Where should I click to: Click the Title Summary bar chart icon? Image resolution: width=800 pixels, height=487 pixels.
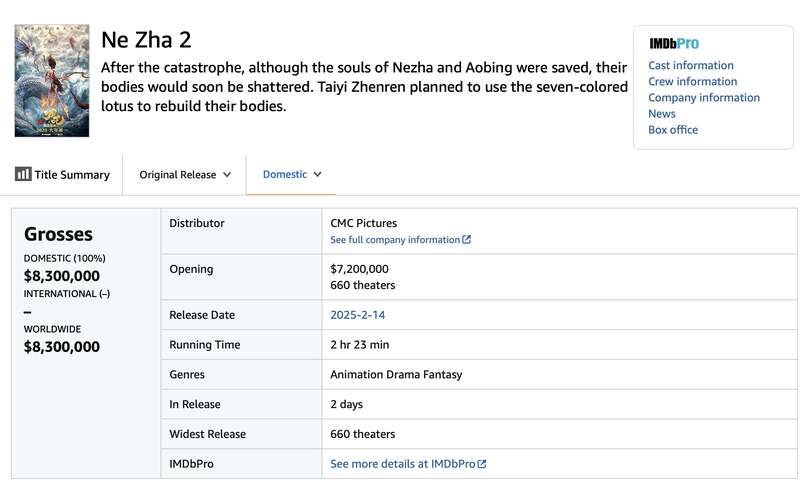23,174
